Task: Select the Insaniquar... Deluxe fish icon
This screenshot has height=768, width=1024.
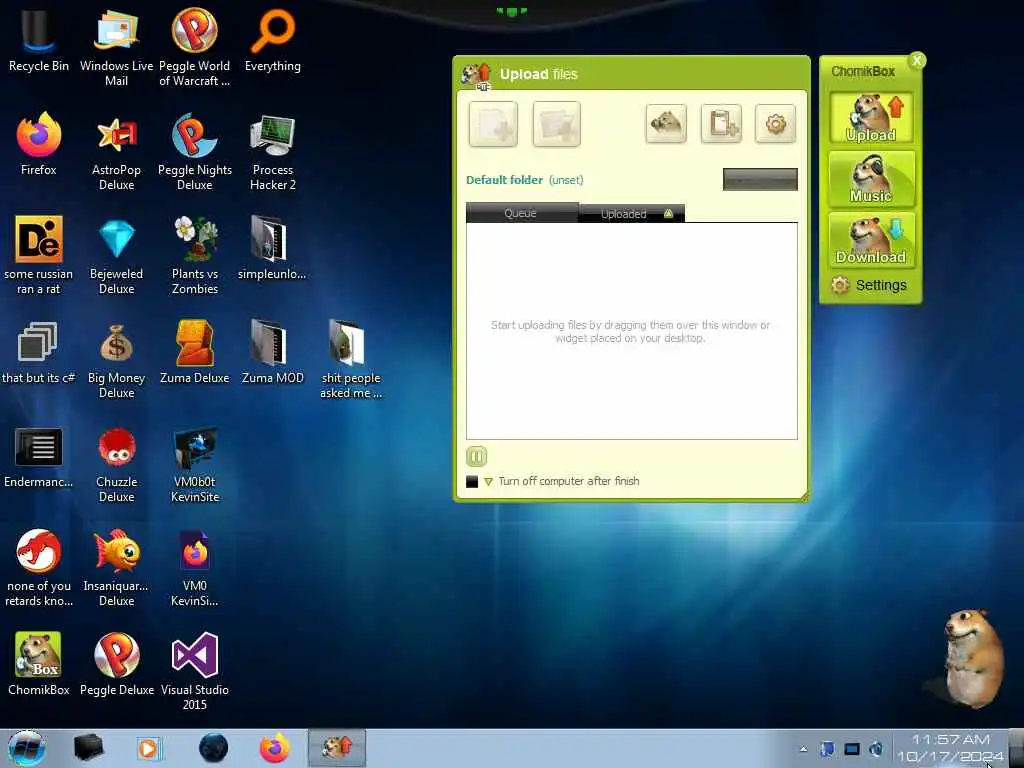Action: (x=116, y=568)
